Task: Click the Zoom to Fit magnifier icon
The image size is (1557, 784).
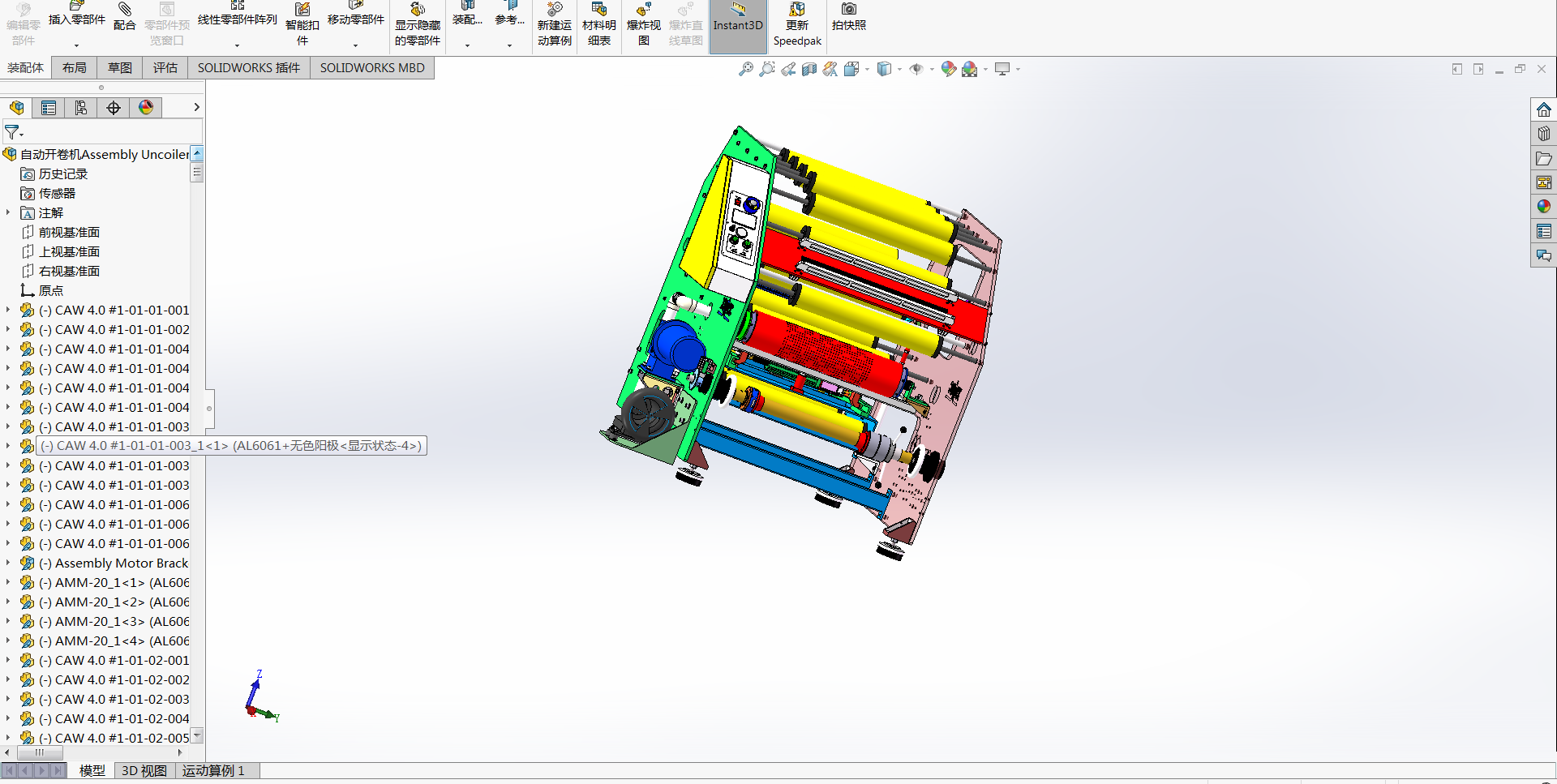Action: 745,70
